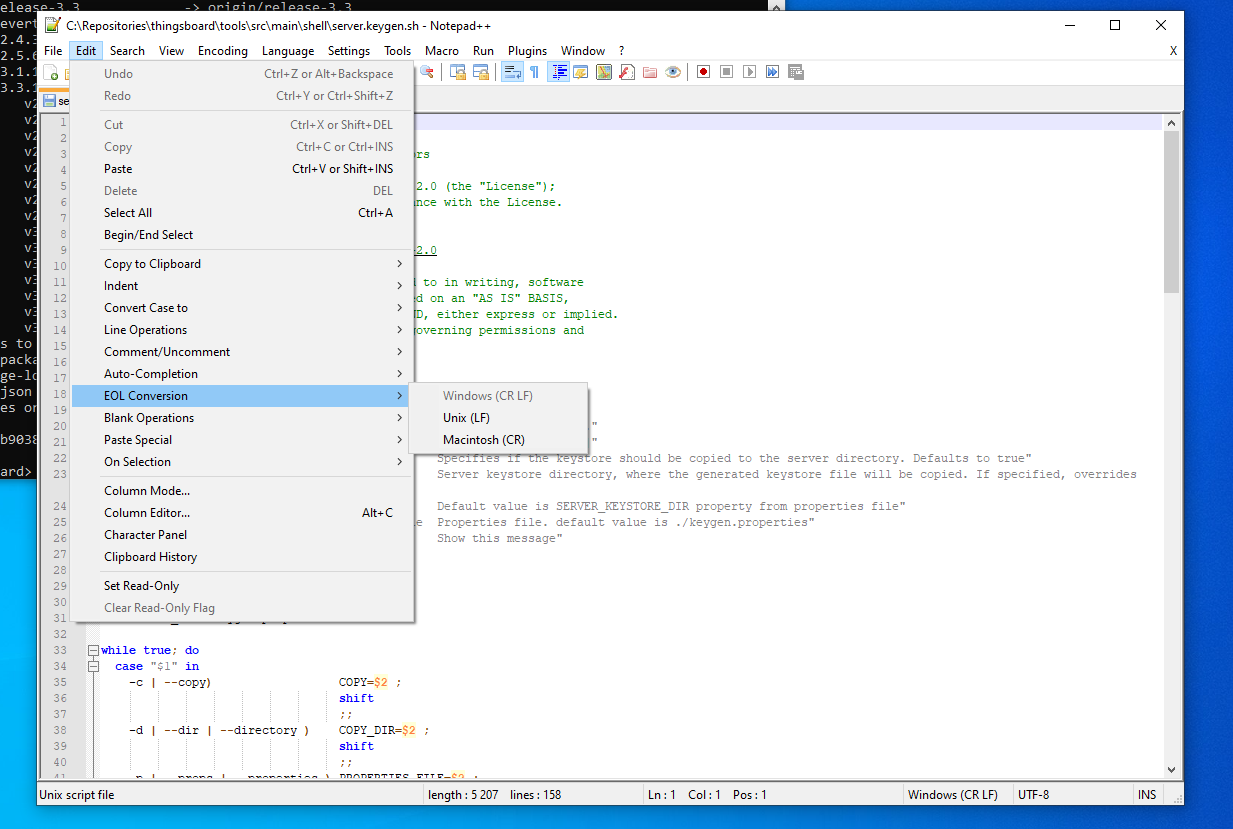Viewport: 1233px width, 829px height.
Task: Open the Window menu
Action: (x=583, y=51)
